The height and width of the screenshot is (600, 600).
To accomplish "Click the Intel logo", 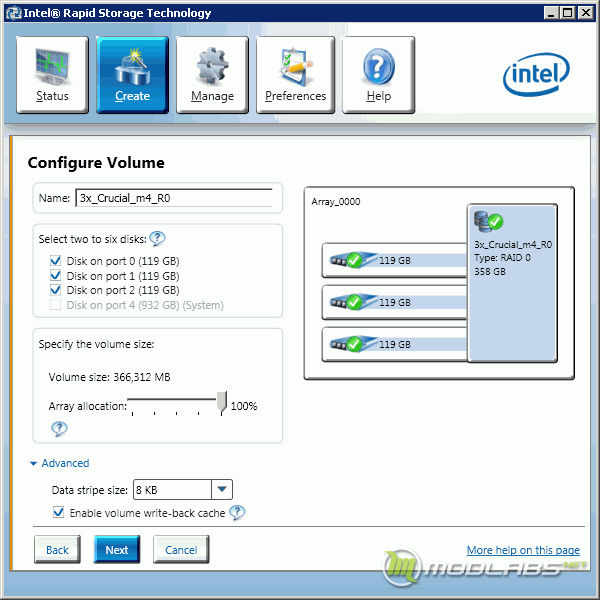I will point(536,74).
